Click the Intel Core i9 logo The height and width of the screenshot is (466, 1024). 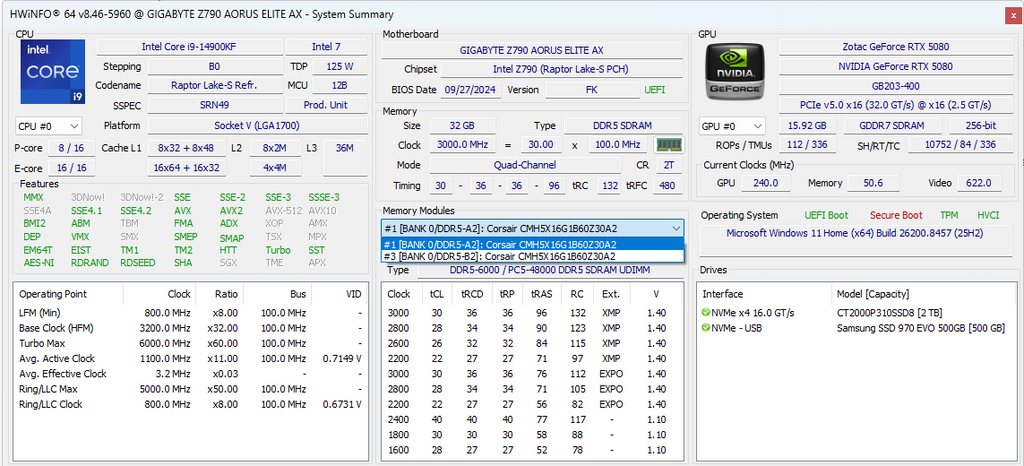52,72
